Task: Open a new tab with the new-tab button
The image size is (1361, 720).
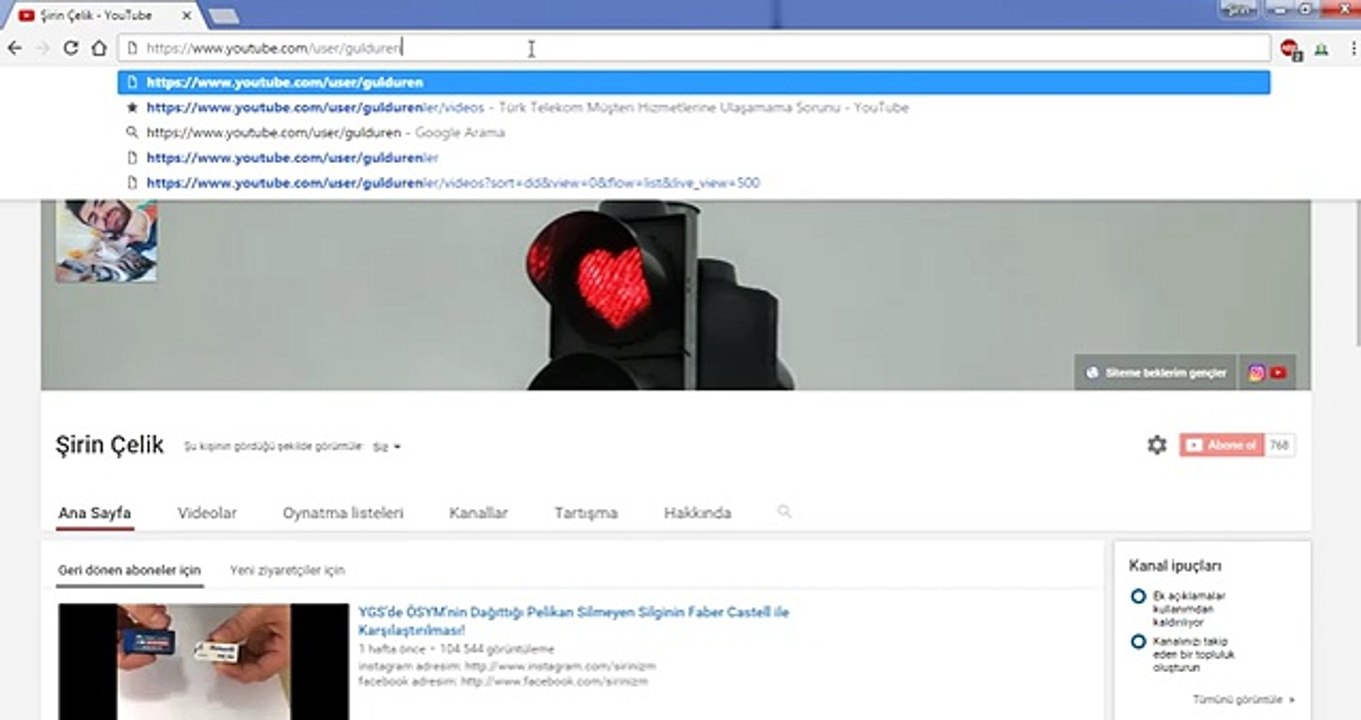Action: [223, 15]
